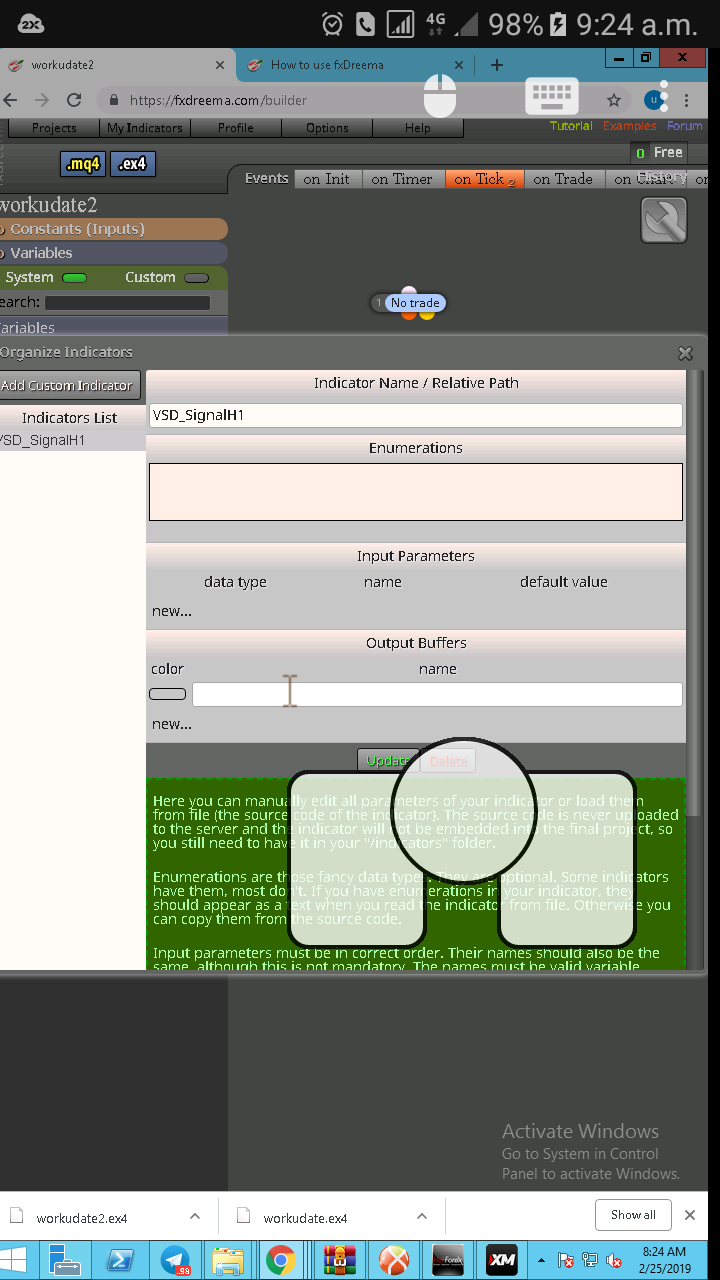Open File Explorer from the taskbar
720x1280 pixels.
coord(229,1260)
